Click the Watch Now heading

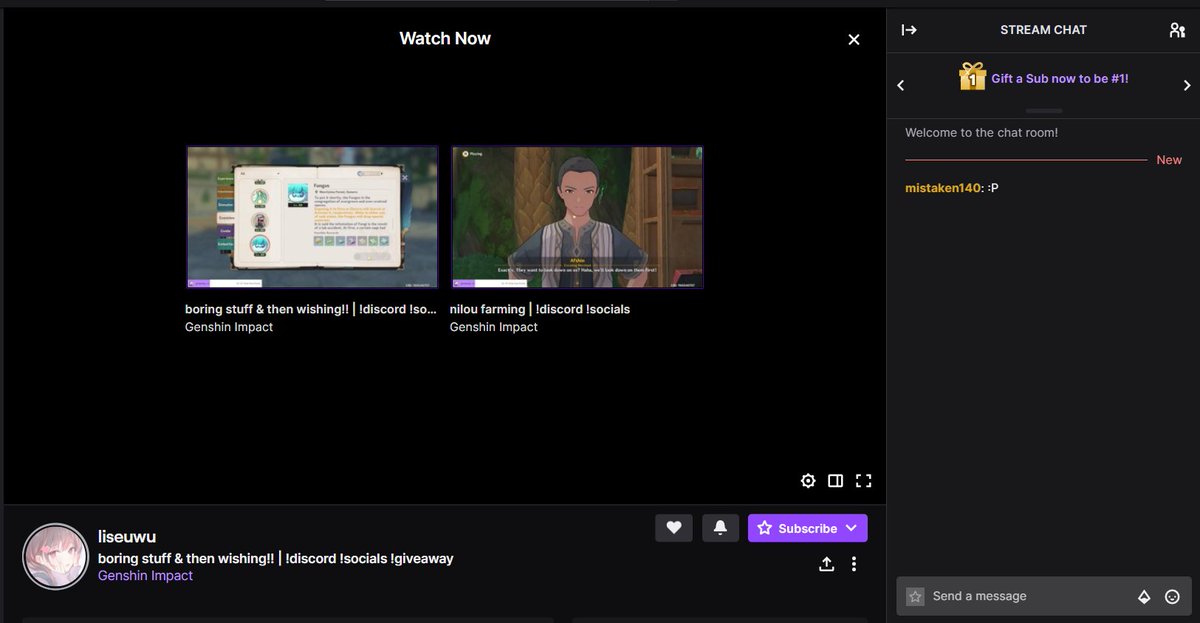445,38
